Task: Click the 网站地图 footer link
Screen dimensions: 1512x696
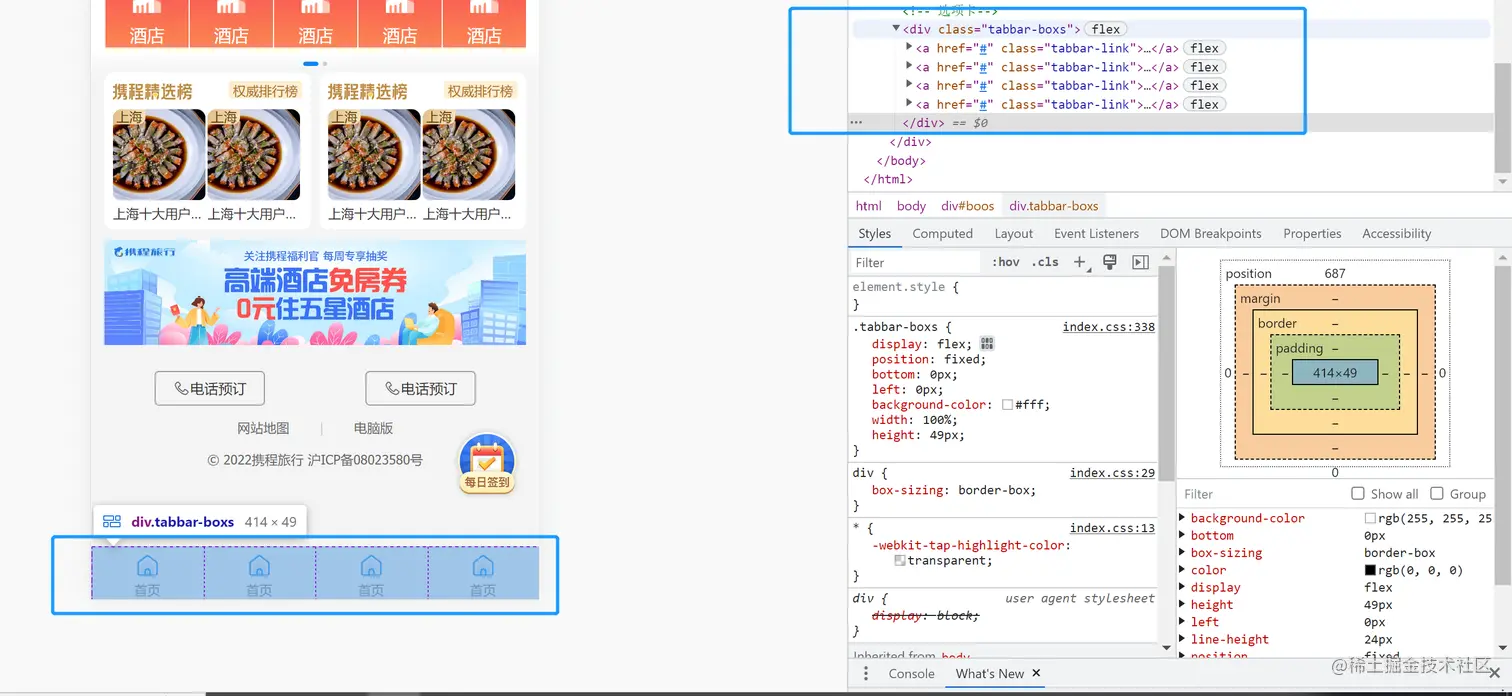Action: (x=263, y=428)
